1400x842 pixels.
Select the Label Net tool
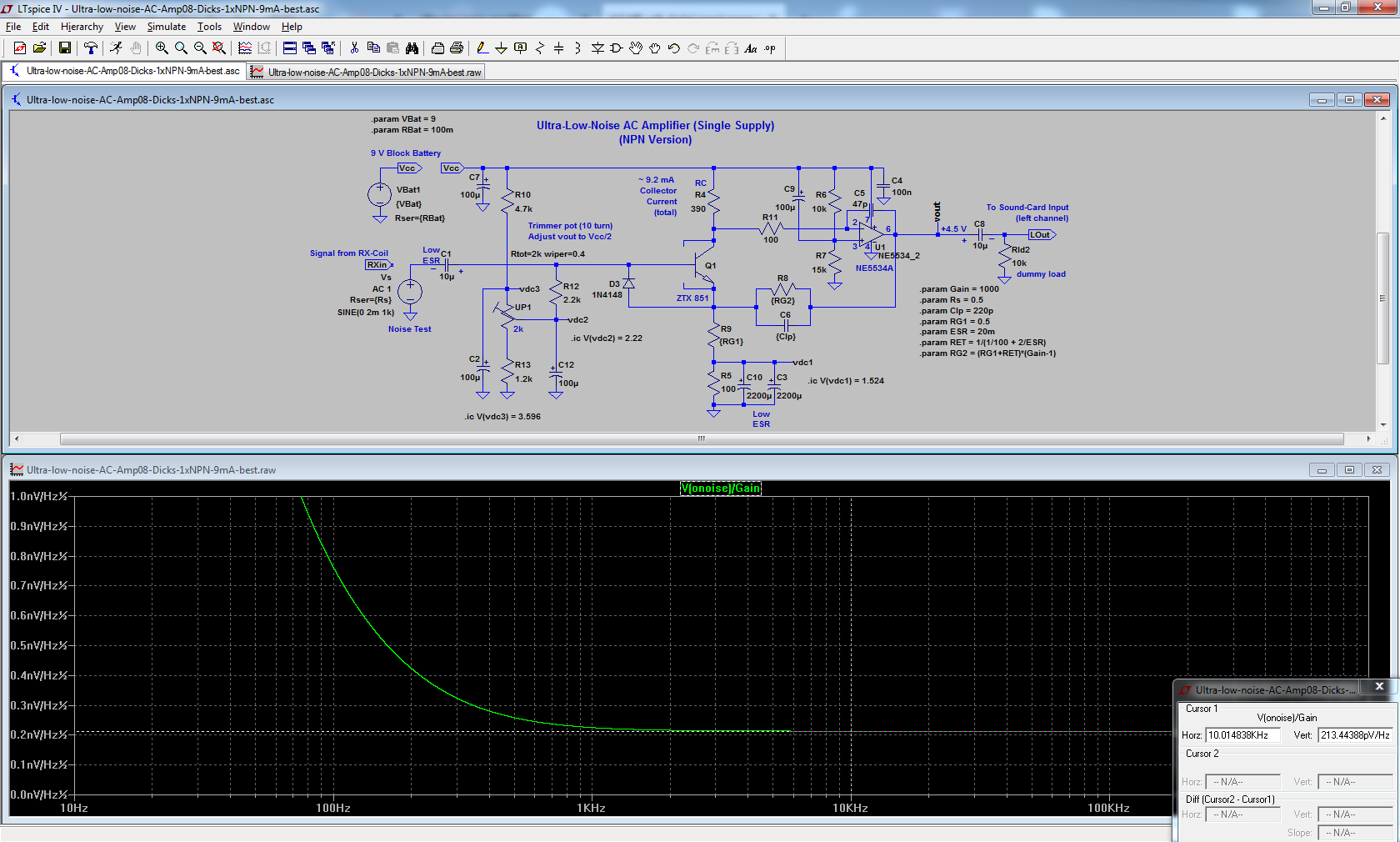(x=520, y=48)
